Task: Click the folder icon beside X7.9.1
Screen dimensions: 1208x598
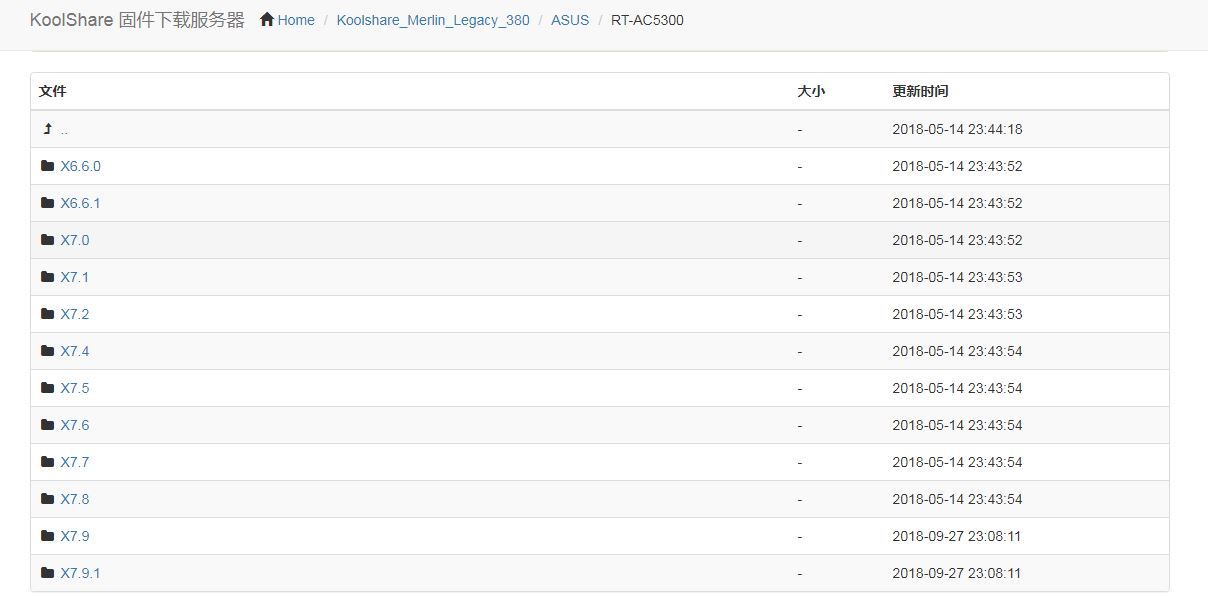Action: 47,573
